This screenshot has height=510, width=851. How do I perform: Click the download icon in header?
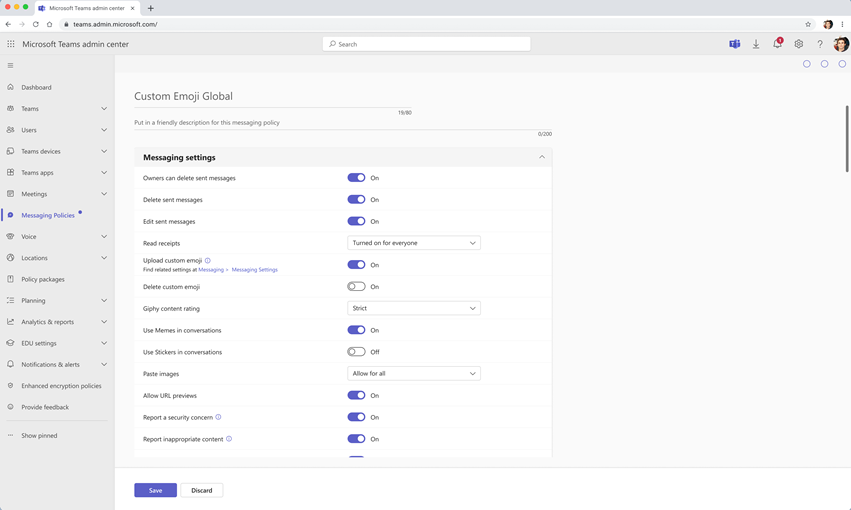click(755, 44)
